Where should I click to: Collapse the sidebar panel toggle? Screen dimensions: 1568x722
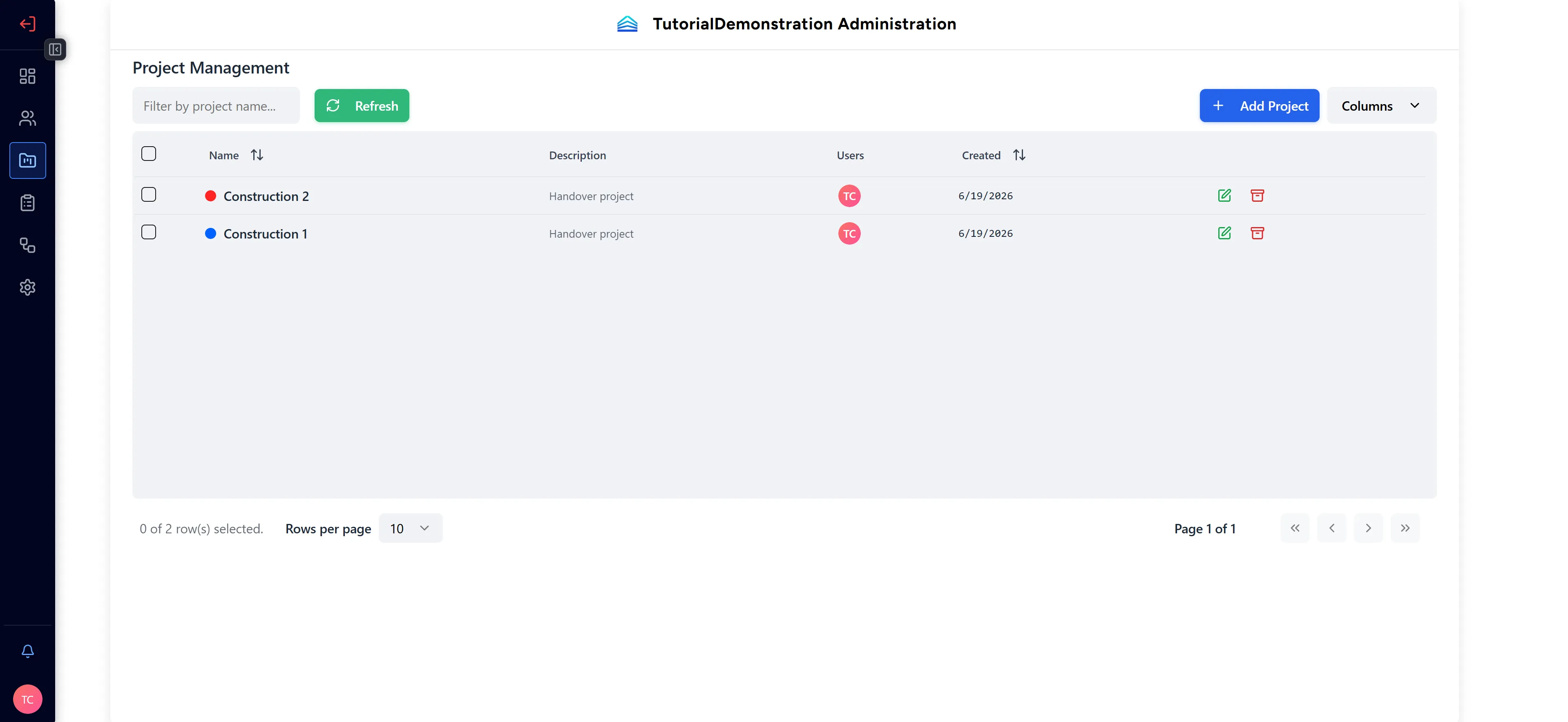pos(55,49)
